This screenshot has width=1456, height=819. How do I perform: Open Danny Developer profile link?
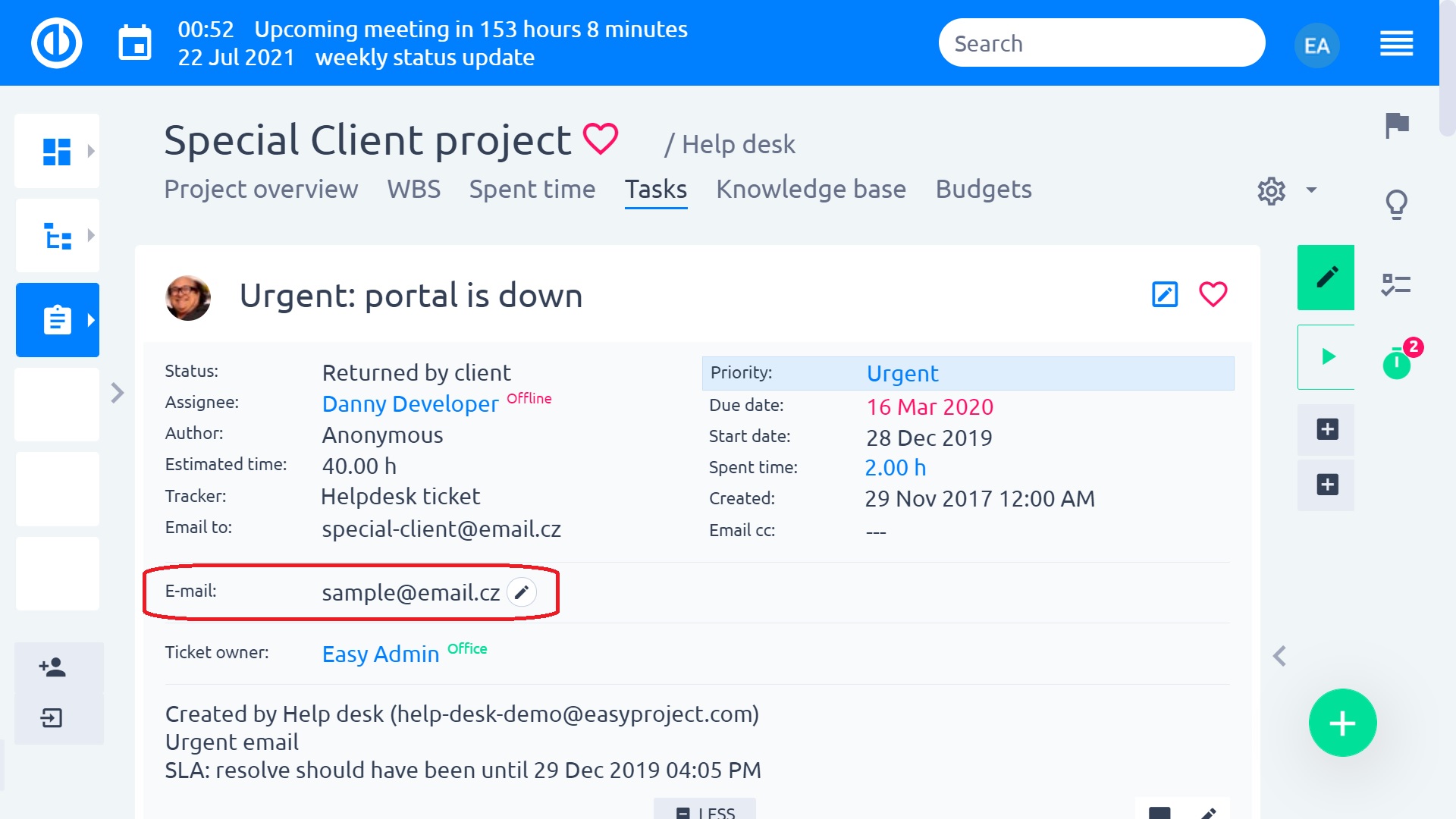click(410, 404)
